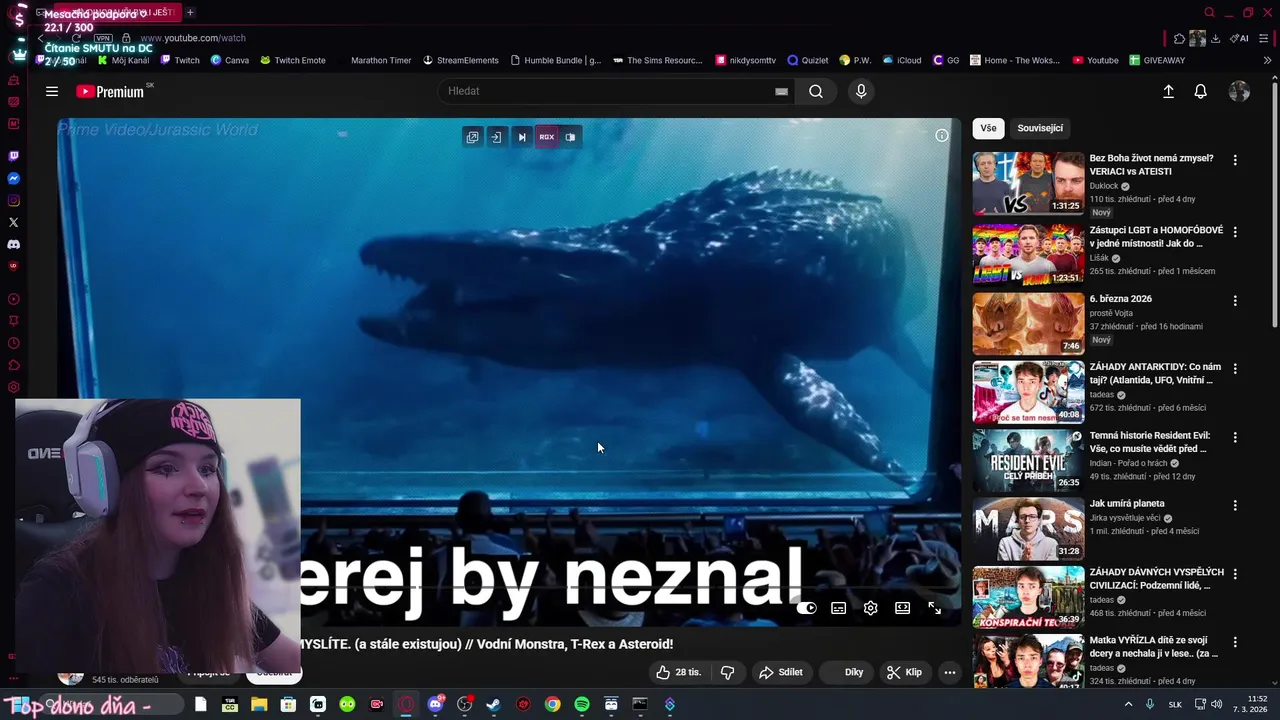This screenshot has width=1280, height=720.
Task: Open options for 'ZÁHADY ANTARKTIDY' video
Action: pos(1235,368)
